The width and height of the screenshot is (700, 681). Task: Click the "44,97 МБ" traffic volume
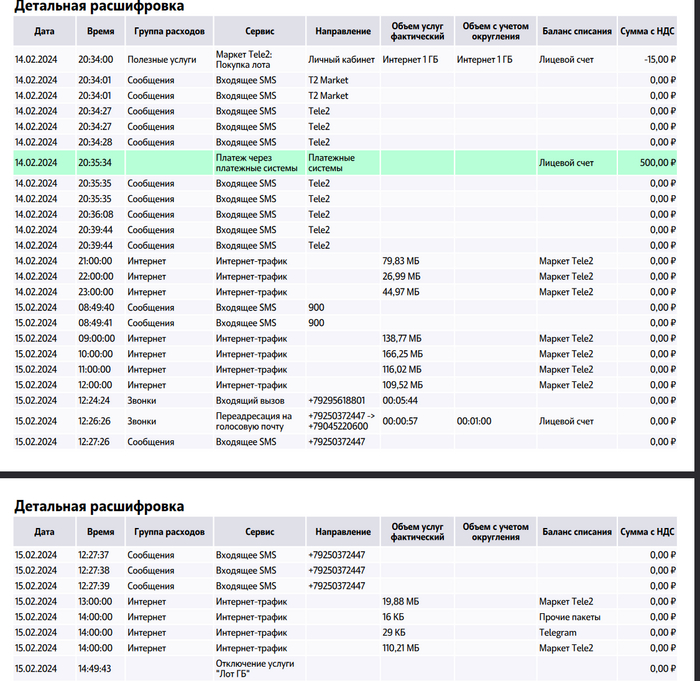pyautogui.click(x=401, y=292)
